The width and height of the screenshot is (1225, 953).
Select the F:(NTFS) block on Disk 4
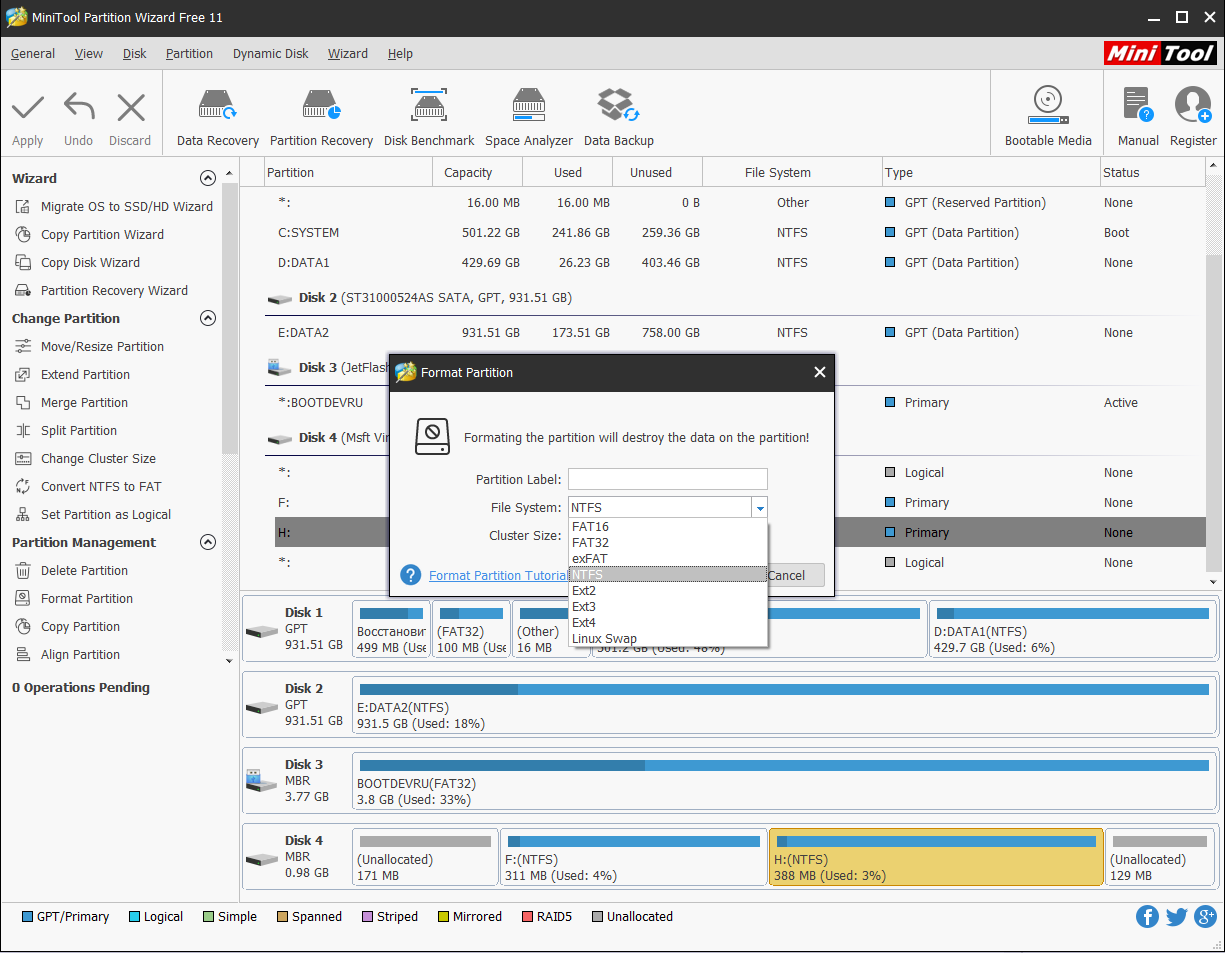pos(633,857)
